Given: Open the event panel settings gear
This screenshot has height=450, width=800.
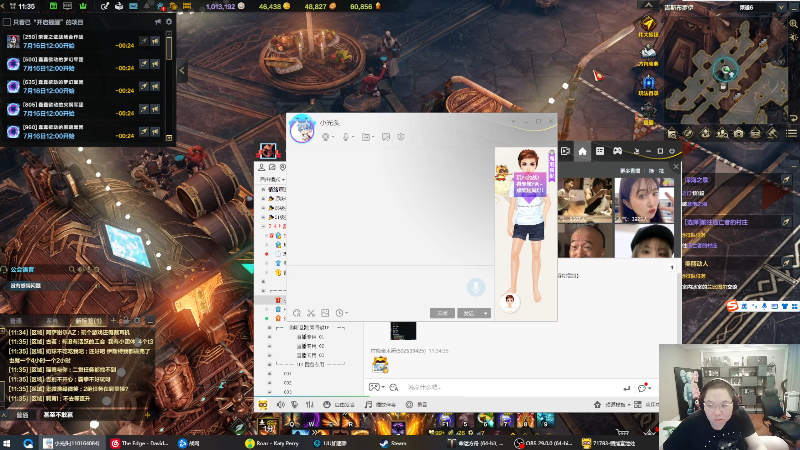Looking at the screenshot, I should [169, 22].
